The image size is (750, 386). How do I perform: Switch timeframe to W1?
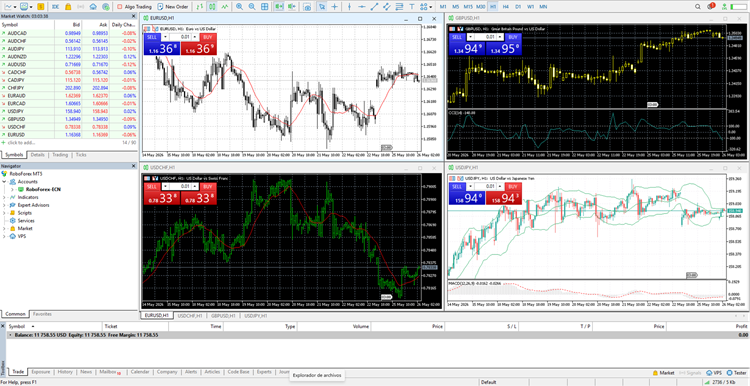(530, 7)
